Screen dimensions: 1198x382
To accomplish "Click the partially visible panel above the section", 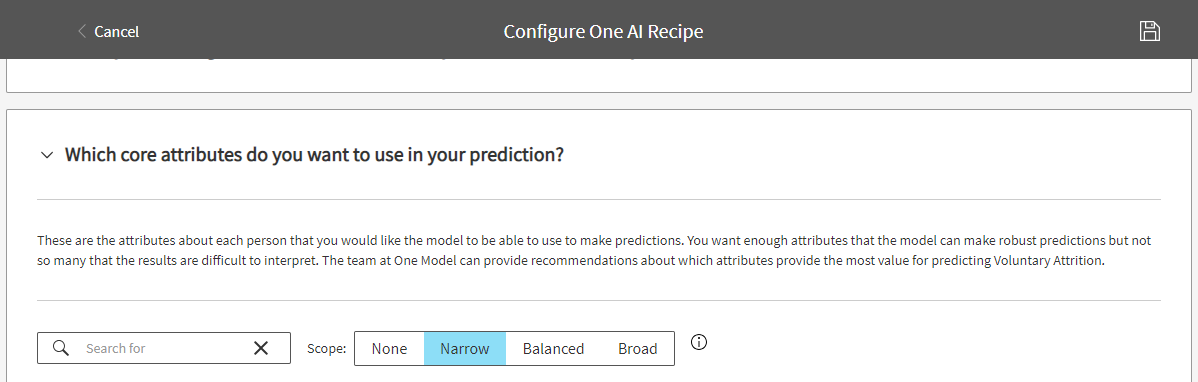I will point(599,75).
